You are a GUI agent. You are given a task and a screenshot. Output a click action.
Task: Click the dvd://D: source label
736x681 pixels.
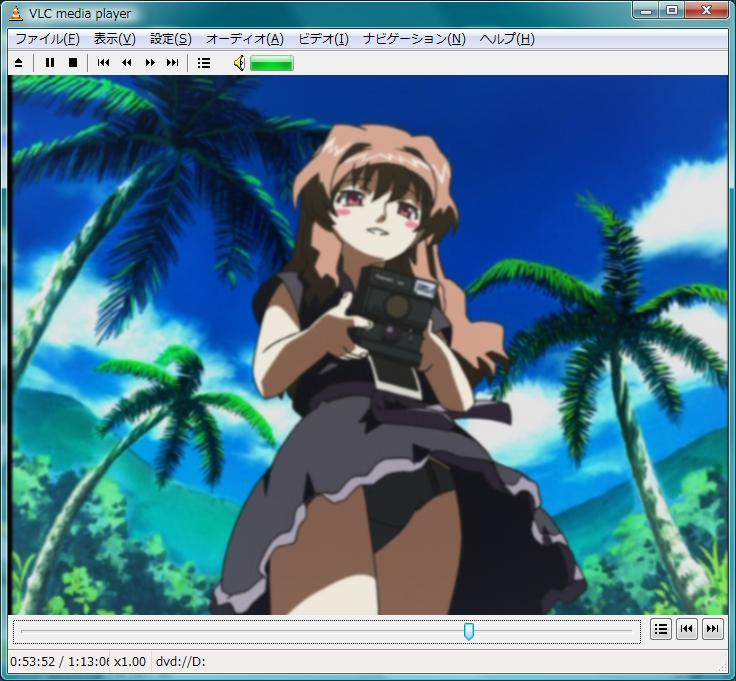181,662
